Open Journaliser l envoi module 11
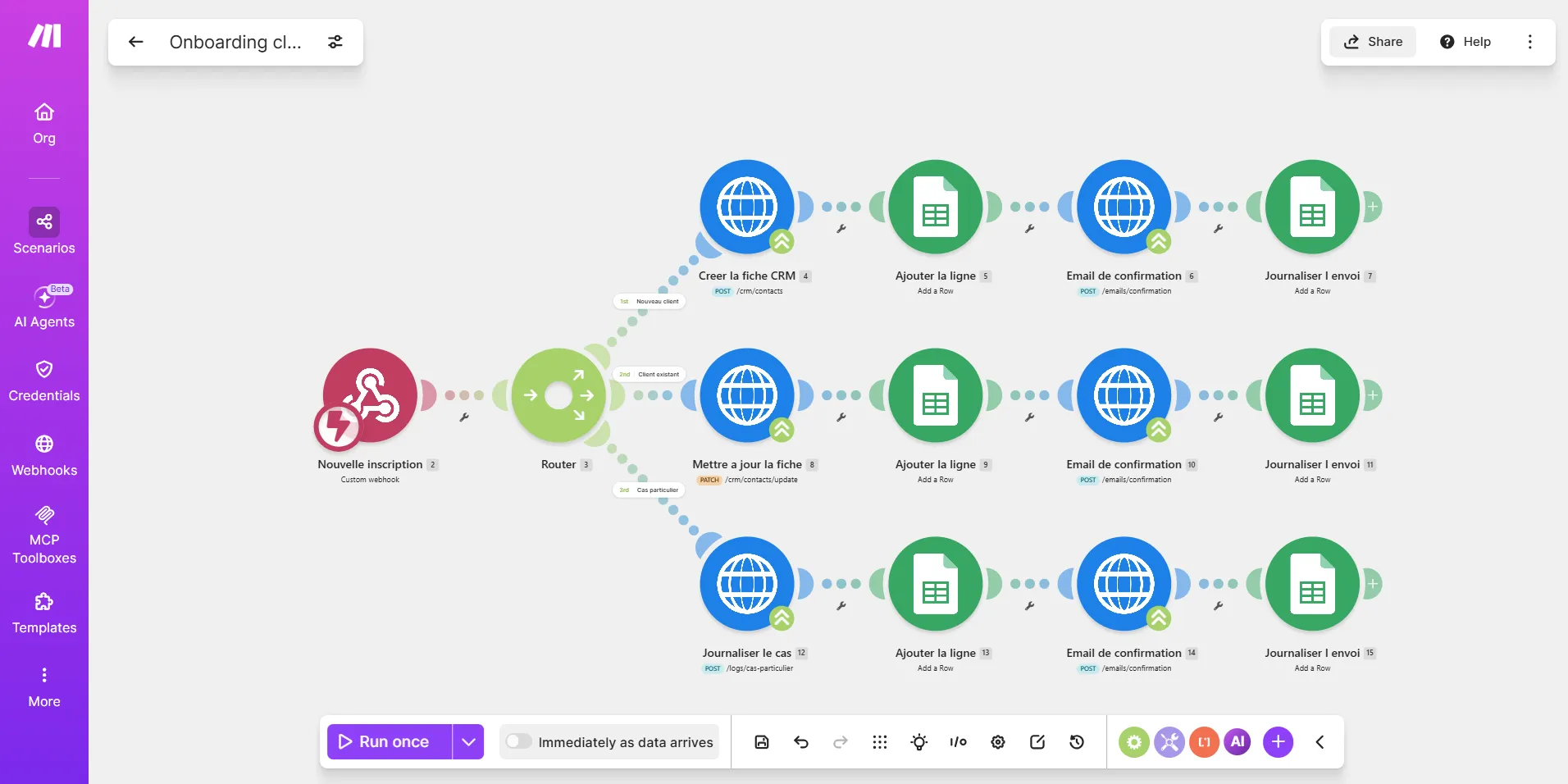Screen dimensions: 1568x784 [1313, 395]
